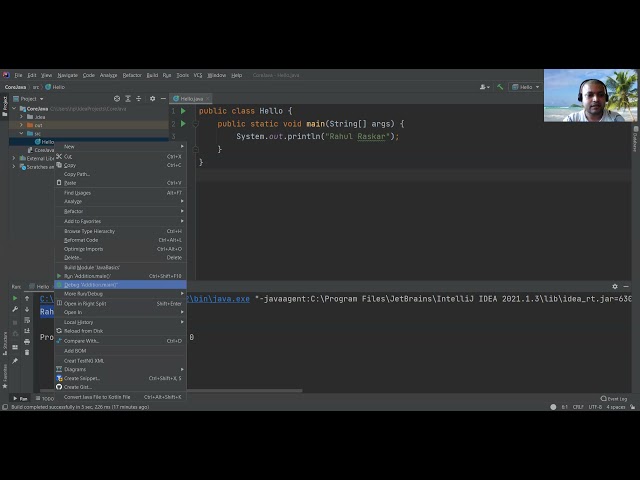Click the layout icon in Run panel sidebar

tap(15, 347)
